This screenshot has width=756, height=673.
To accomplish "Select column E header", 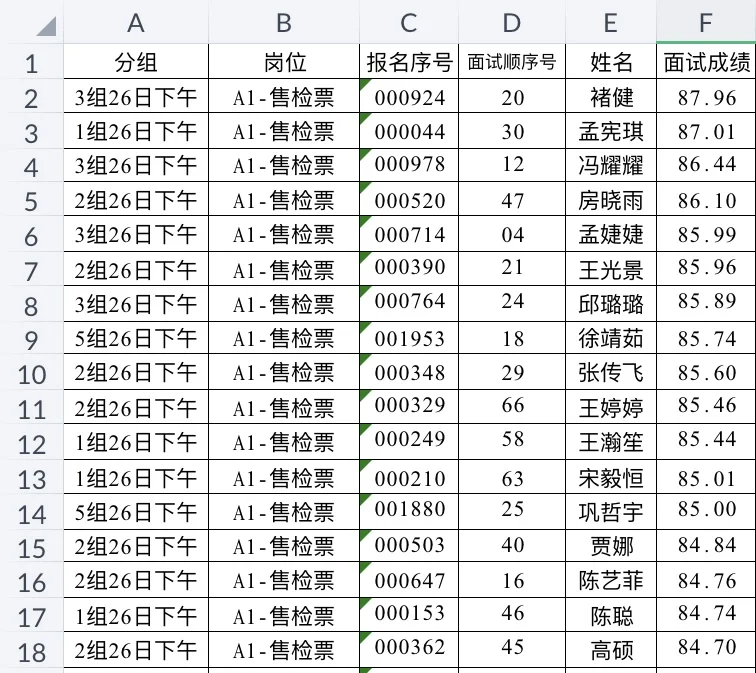I will [611, 22].
